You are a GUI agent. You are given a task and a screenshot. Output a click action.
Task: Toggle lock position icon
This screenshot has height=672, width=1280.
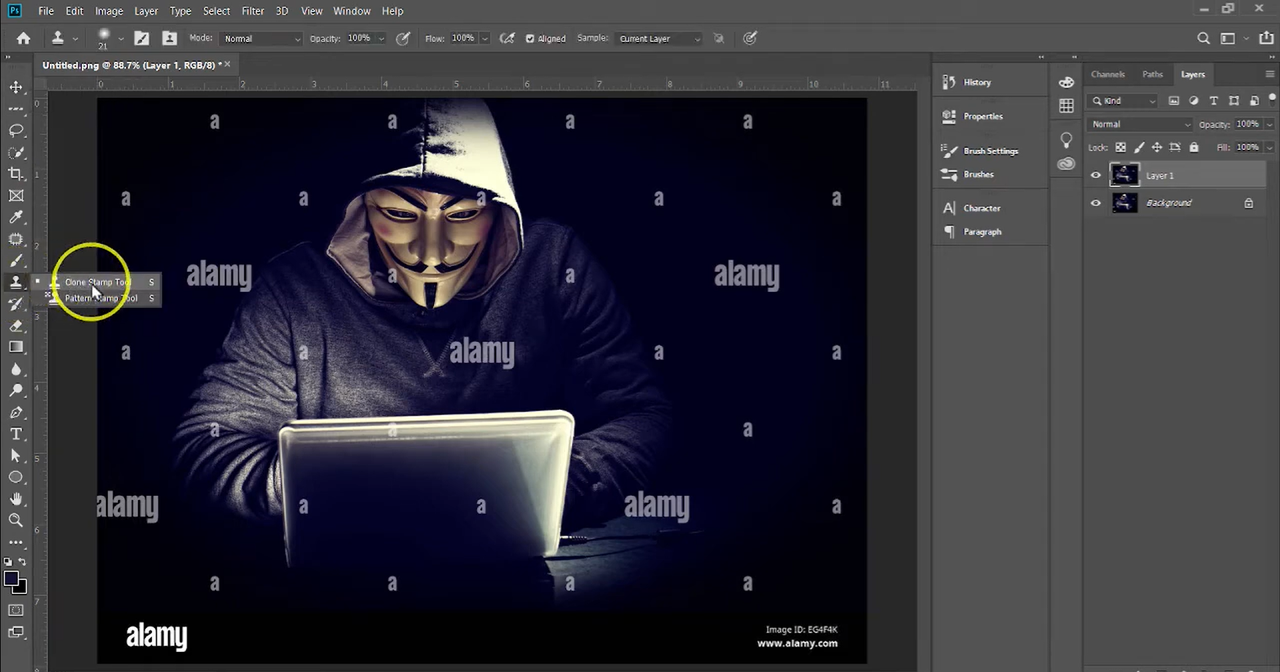1157,147
